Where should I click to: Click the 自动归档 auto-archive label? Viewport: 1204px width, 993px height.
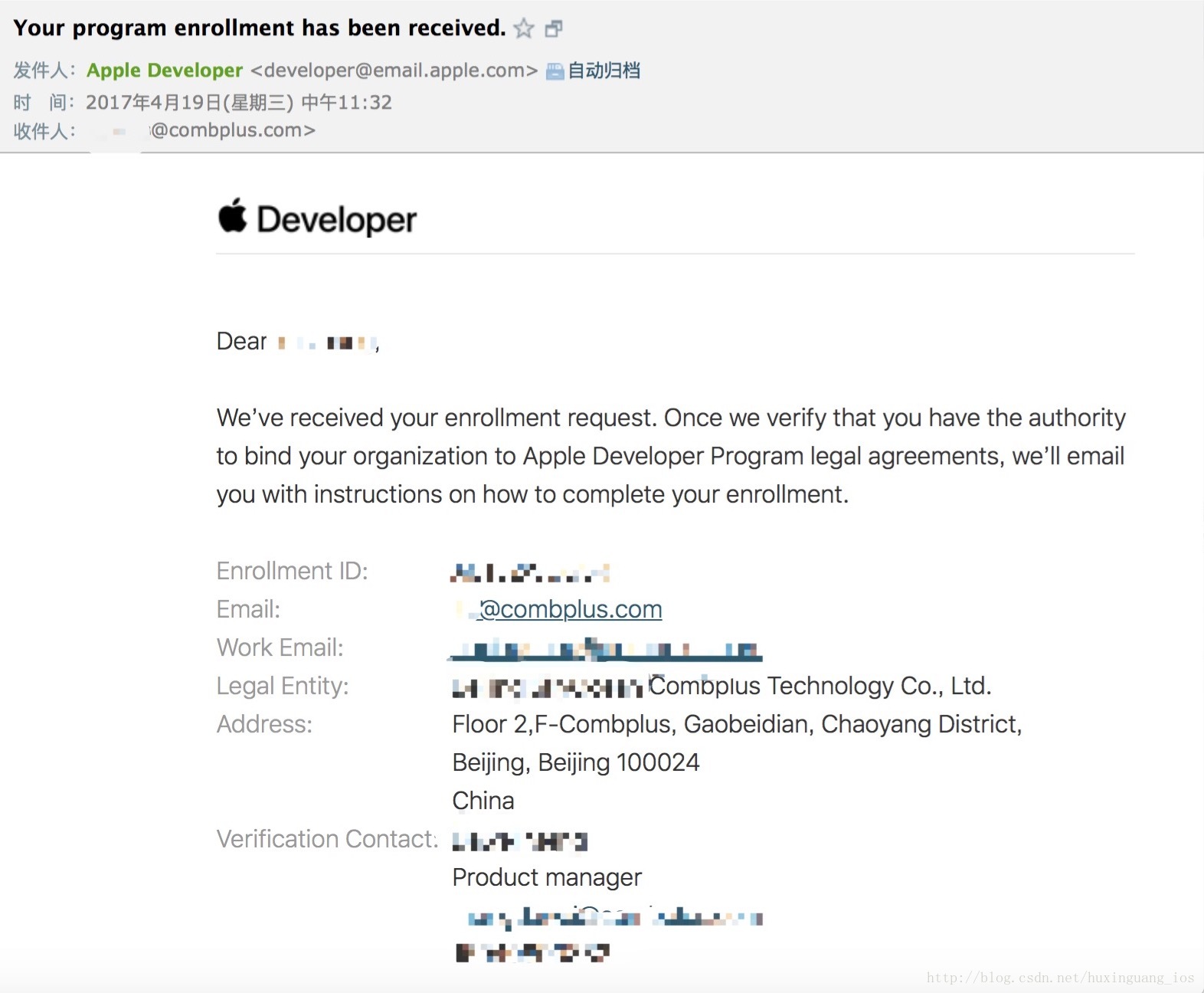[604, 70]
